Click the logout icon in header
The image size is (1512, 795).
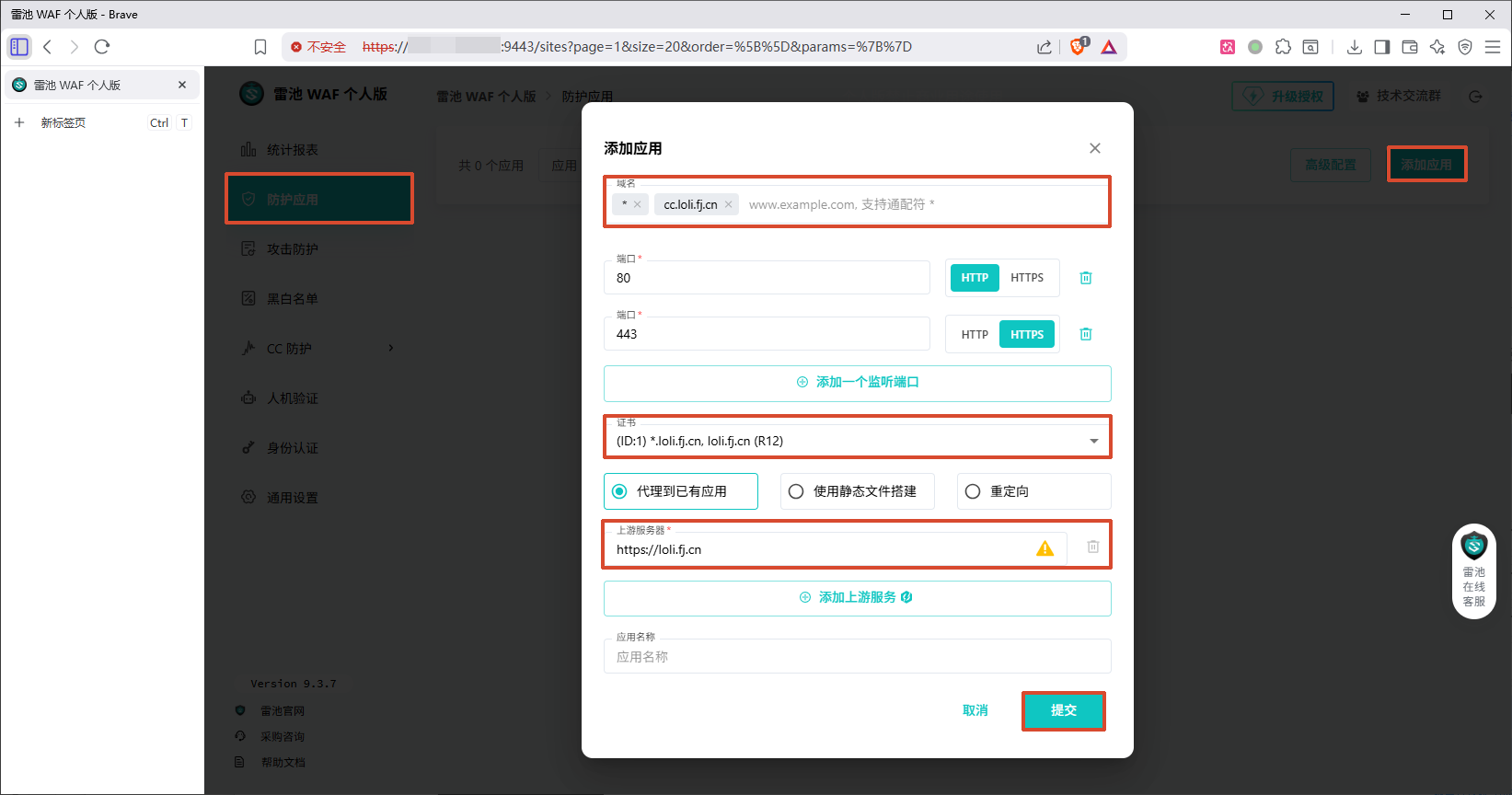pos(1475,96)
